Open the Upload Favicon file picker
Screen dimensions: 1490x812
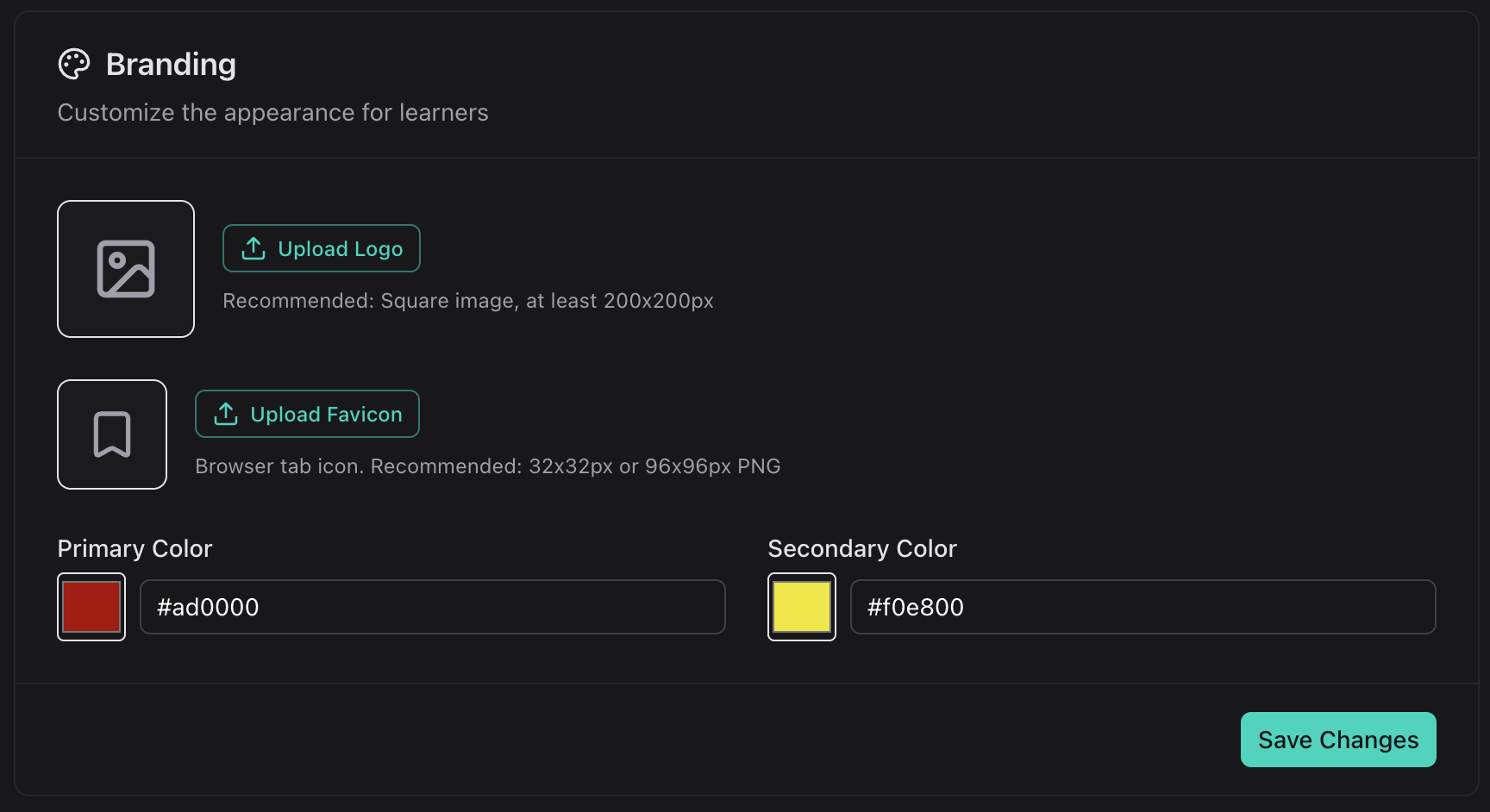tap(307, 414)
